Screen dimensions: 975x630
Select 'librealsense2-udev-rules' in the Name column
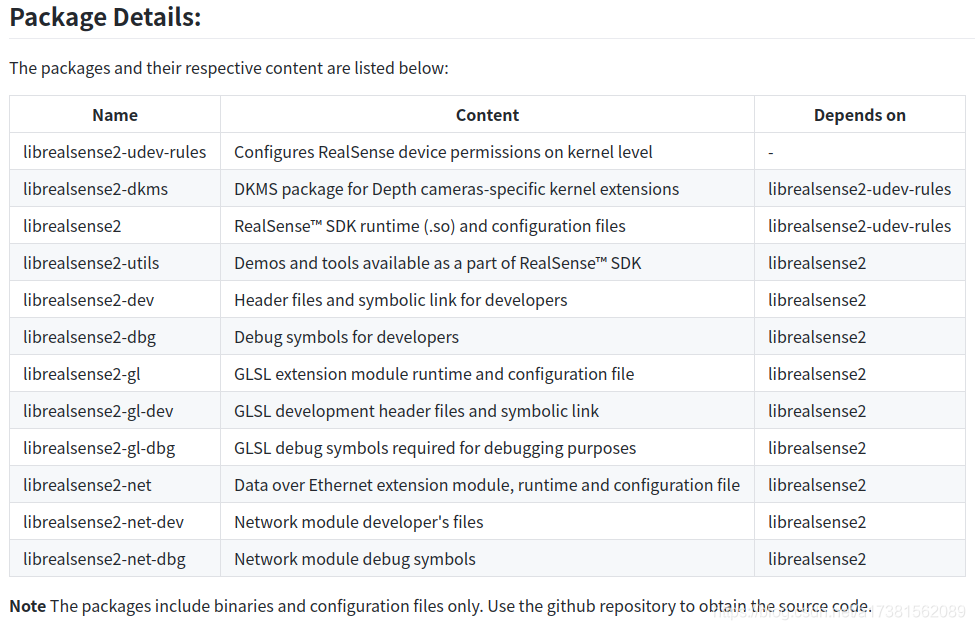pos(114,152)
